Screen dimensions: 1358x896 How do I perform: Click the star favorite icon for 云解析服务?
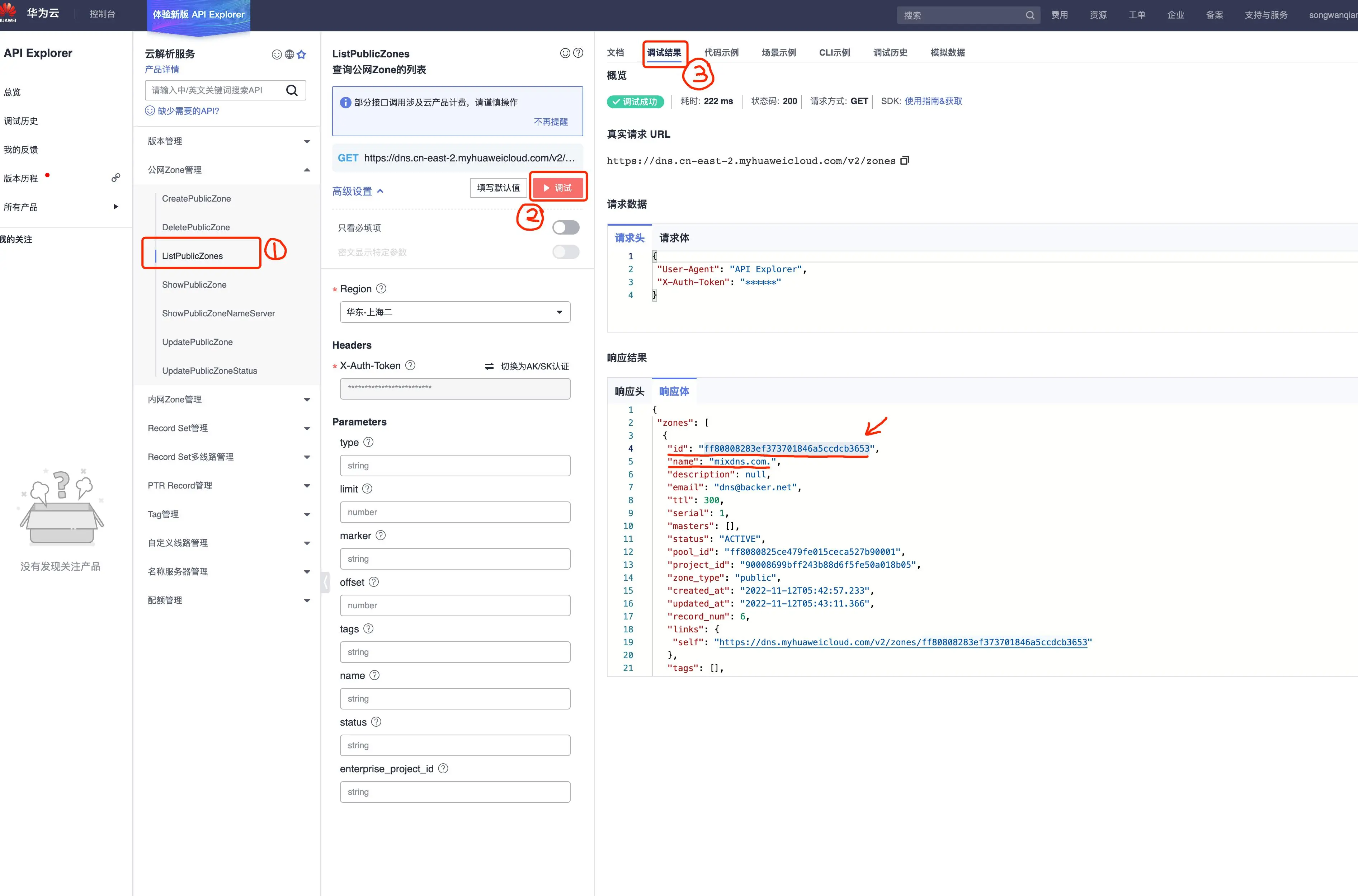[302, 54]
